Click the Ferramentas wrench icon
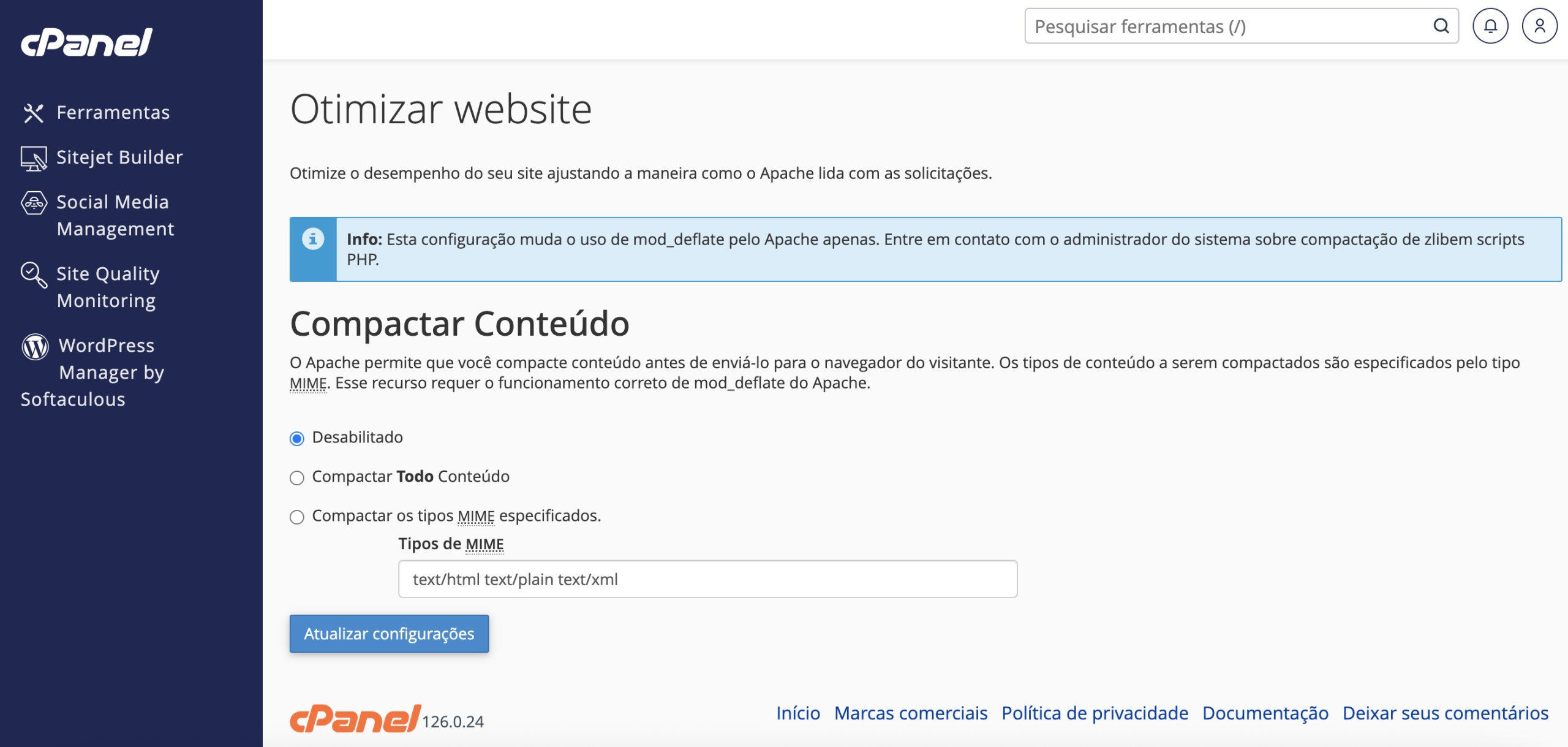Image resolution: width=1568 pixels, height=747 pixels. [34, 113]
